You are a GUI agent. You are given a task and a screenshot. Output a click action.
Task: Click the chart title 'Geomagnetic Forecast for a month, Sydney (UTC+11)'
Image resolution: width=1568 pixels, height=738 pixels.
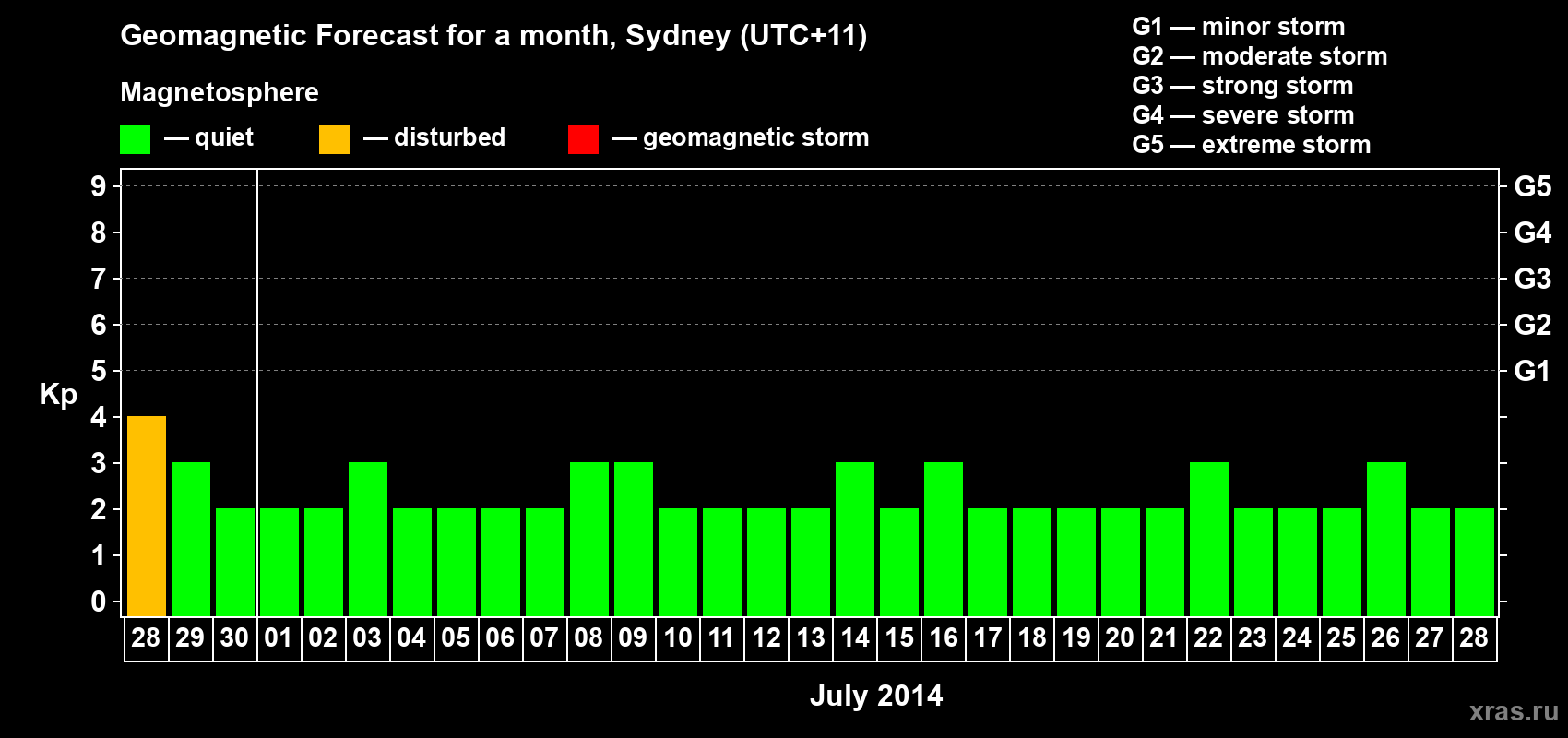(493, 36)
